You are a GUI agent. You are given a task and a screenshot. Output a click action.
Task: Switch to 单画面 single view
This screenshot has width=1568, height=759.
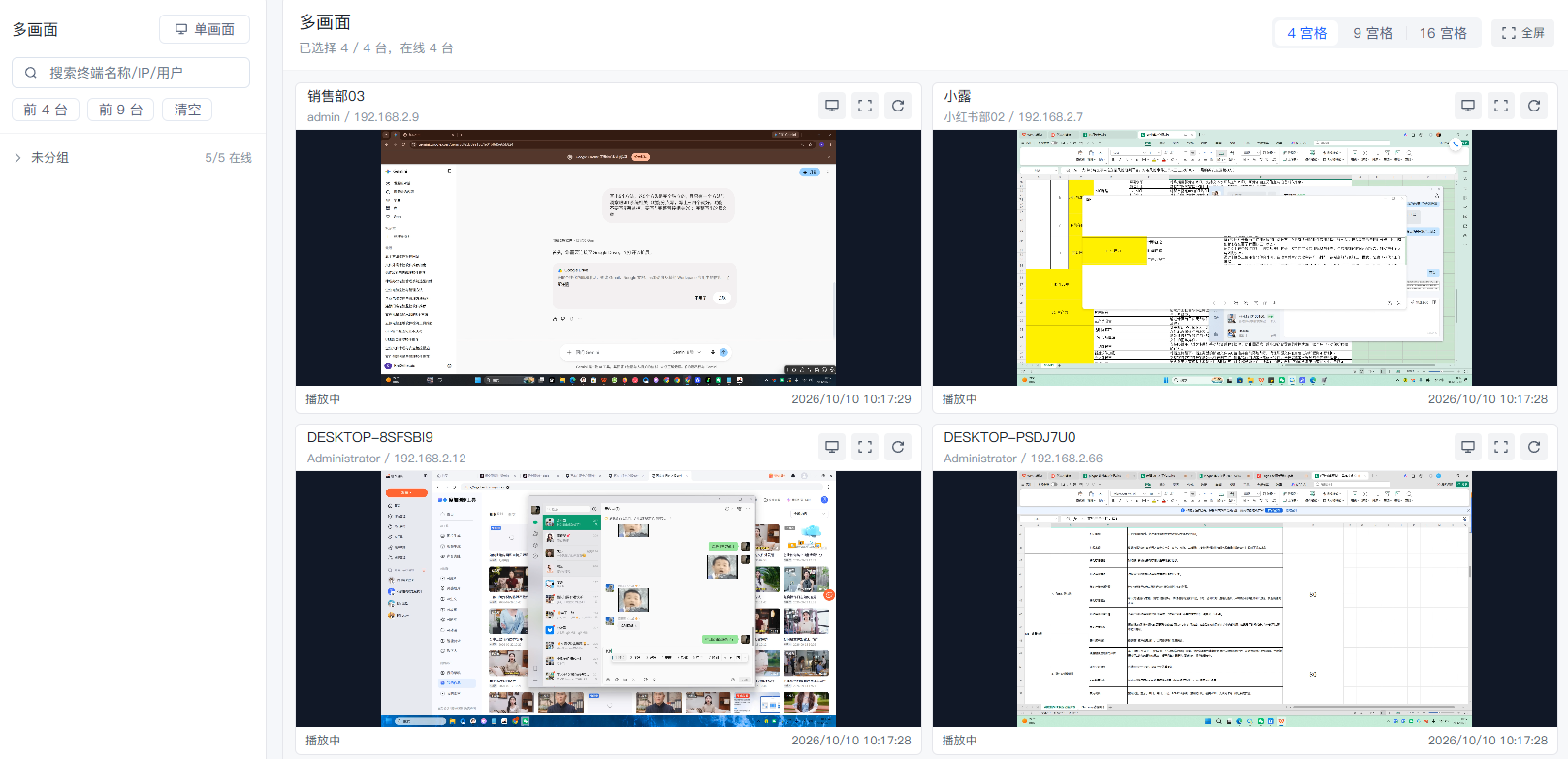[205, 29]
